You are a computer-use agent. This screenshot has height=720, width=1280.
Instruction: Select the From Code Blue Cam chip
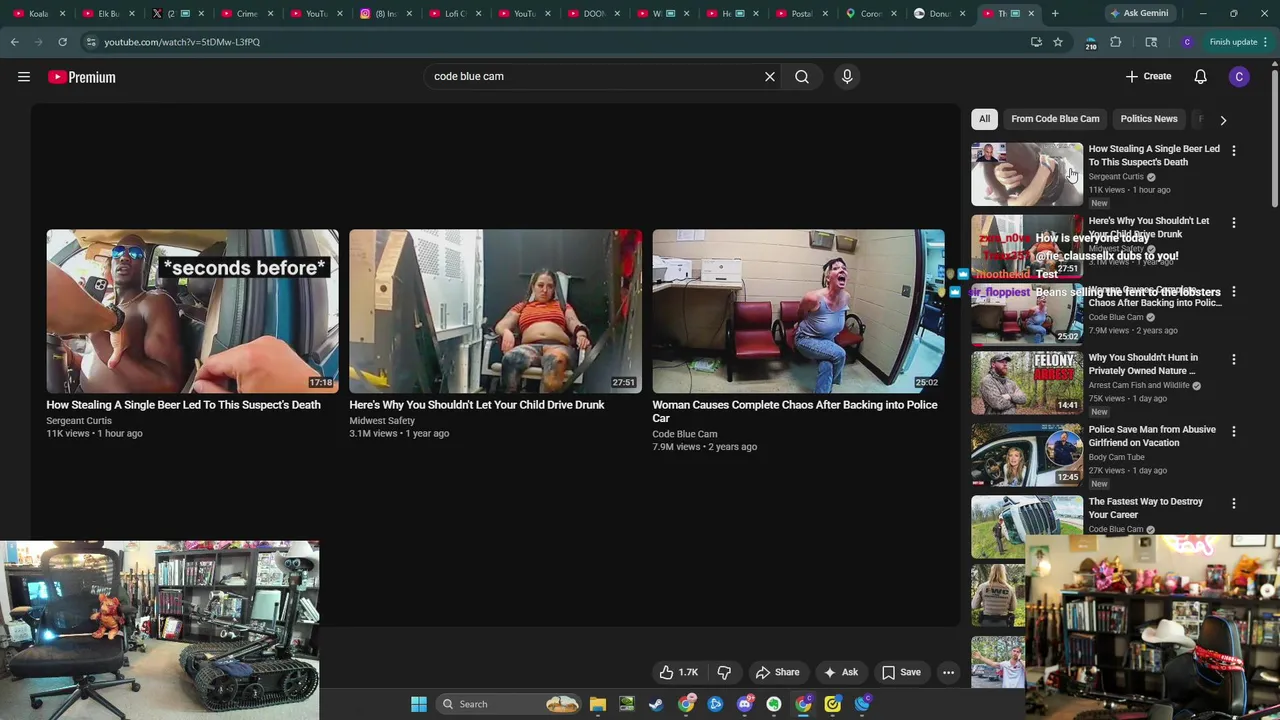tap(1055, 119)
